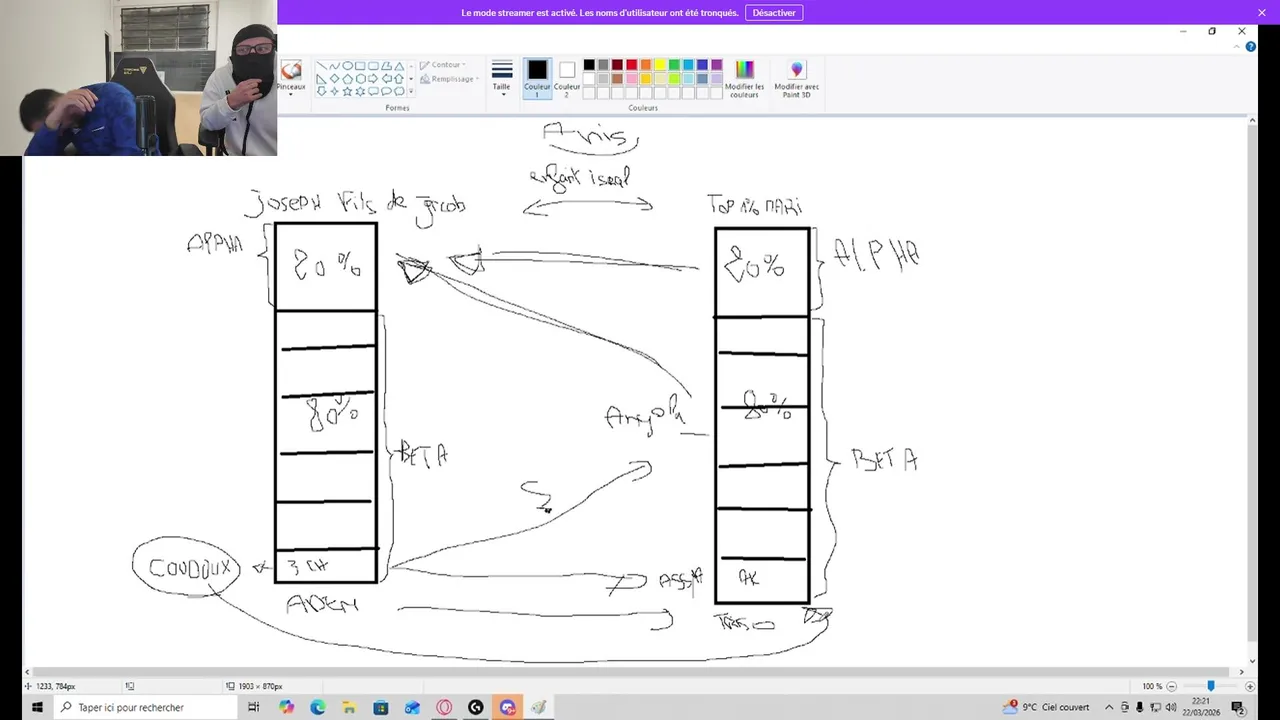
Task: Select the Right triangle shape
Action: point(321,78)
